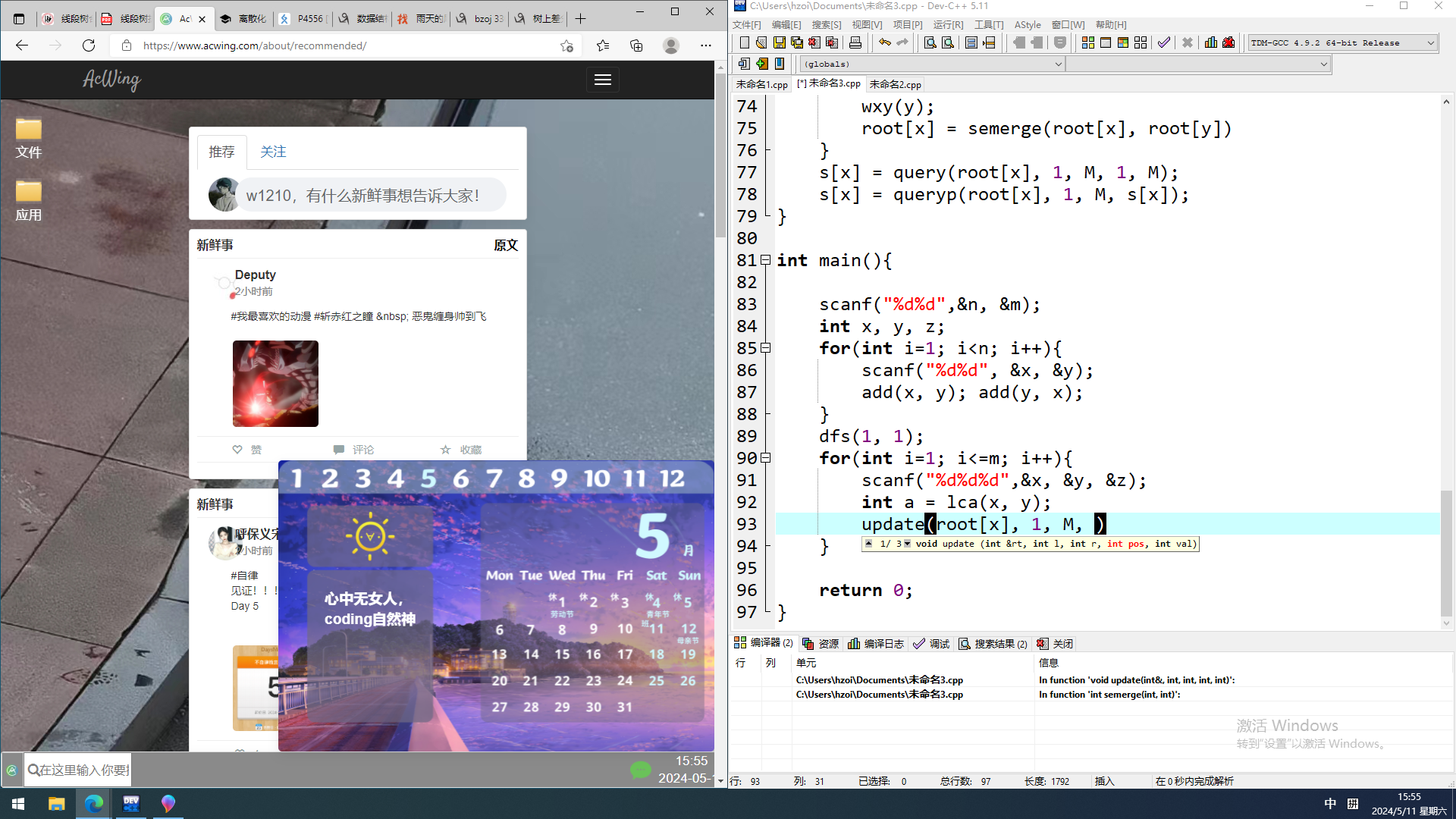
Task: Click the Windows Start button in taskbar
Action: coord(18,804)
